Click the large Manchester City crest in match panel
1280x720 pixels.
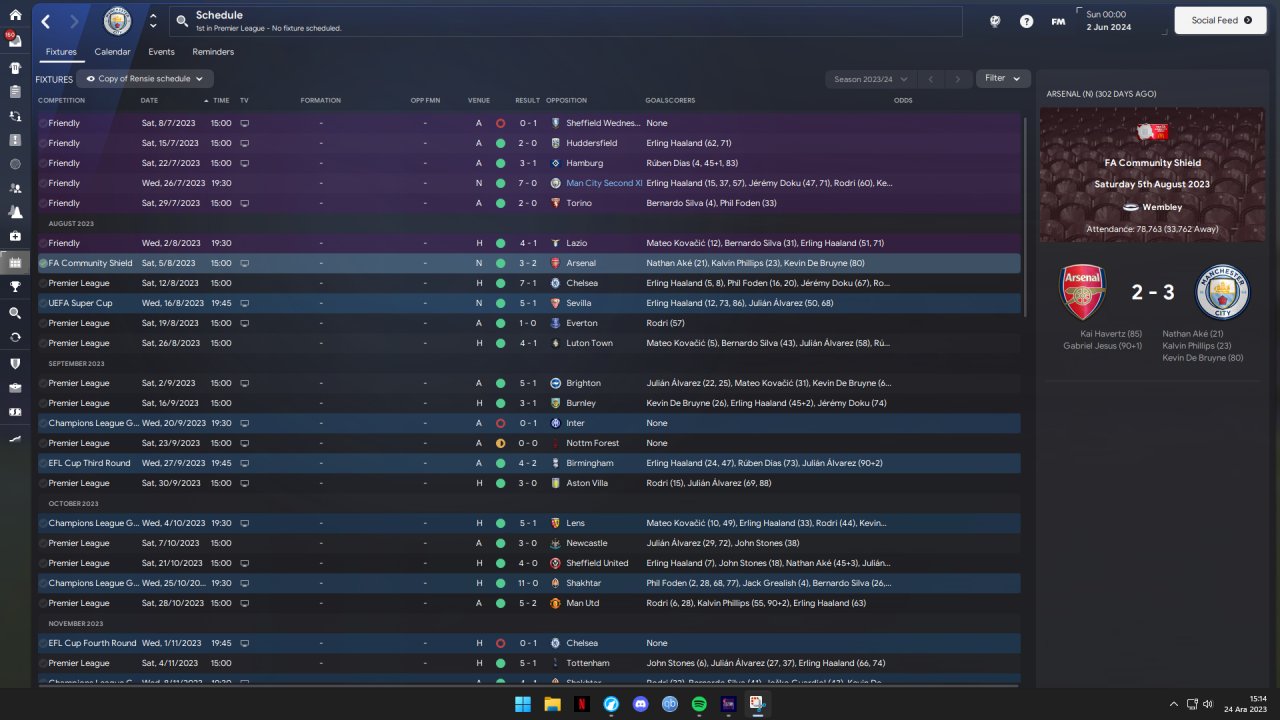[x=1222, y=292]
